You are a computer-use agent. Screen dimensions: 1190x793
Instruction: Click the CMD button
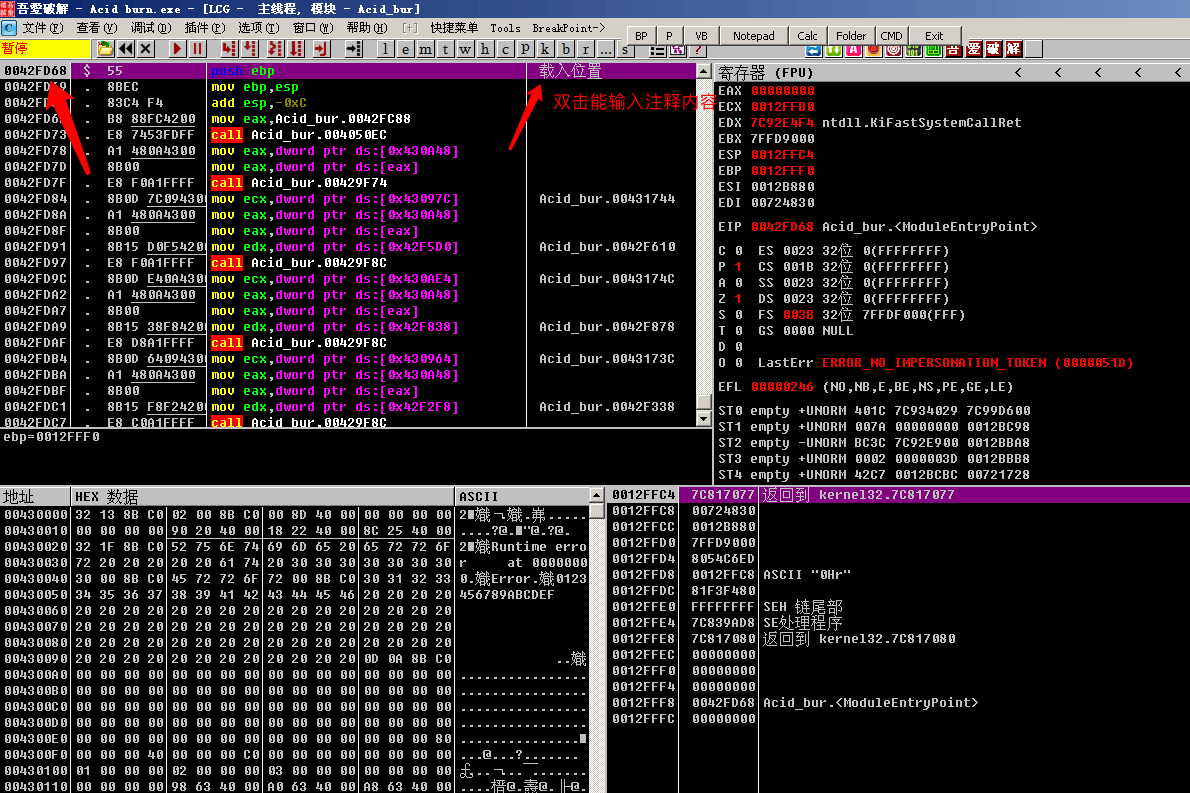tap(891, 36)
